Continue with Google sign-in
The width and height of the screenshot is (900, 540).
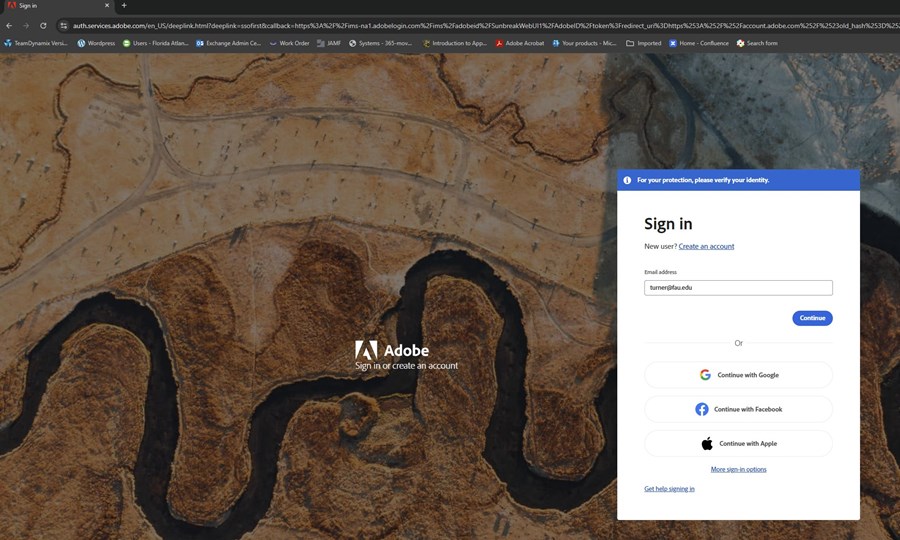[x=738, y=375]
